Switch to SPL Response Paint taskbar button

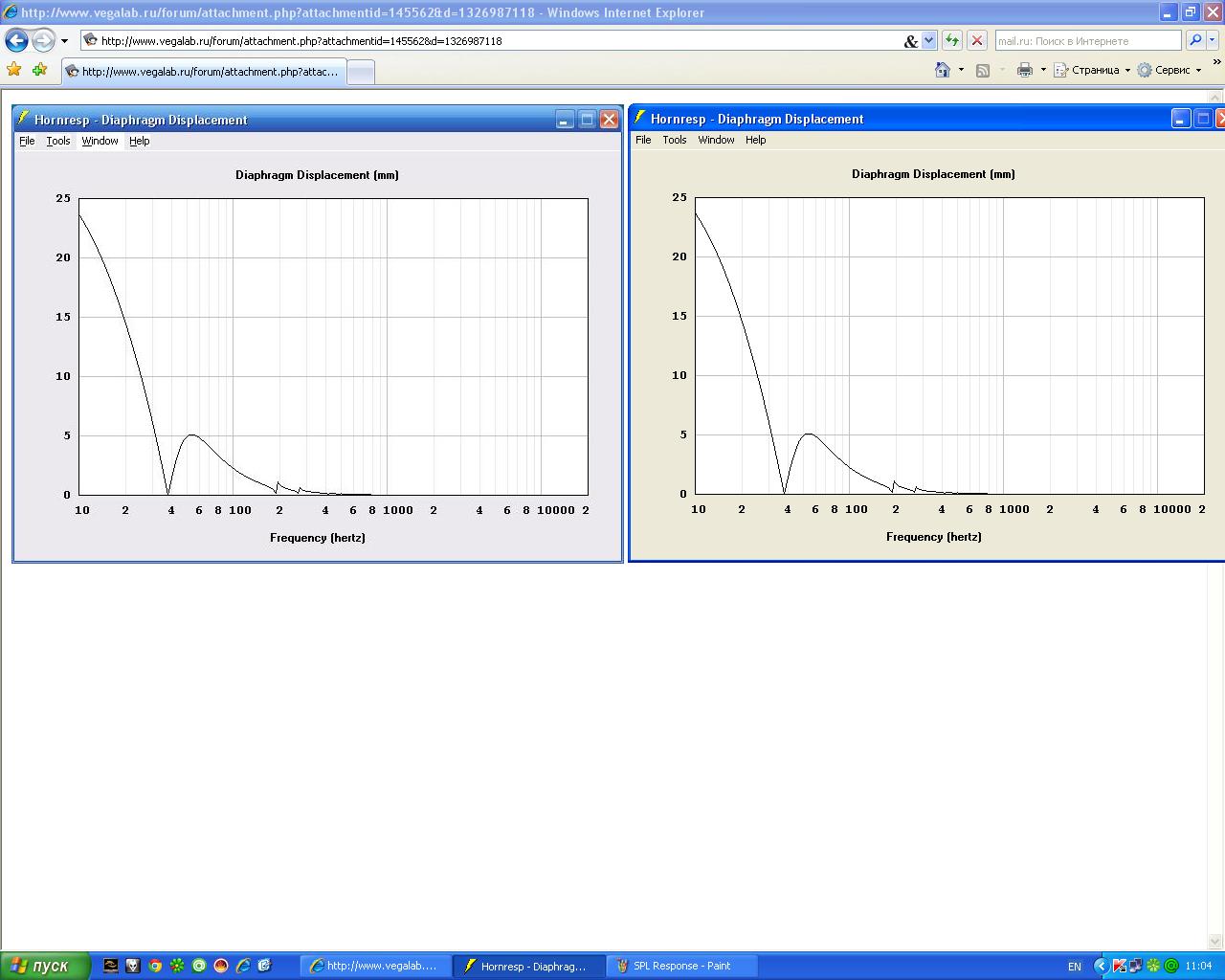coord(682,966)
